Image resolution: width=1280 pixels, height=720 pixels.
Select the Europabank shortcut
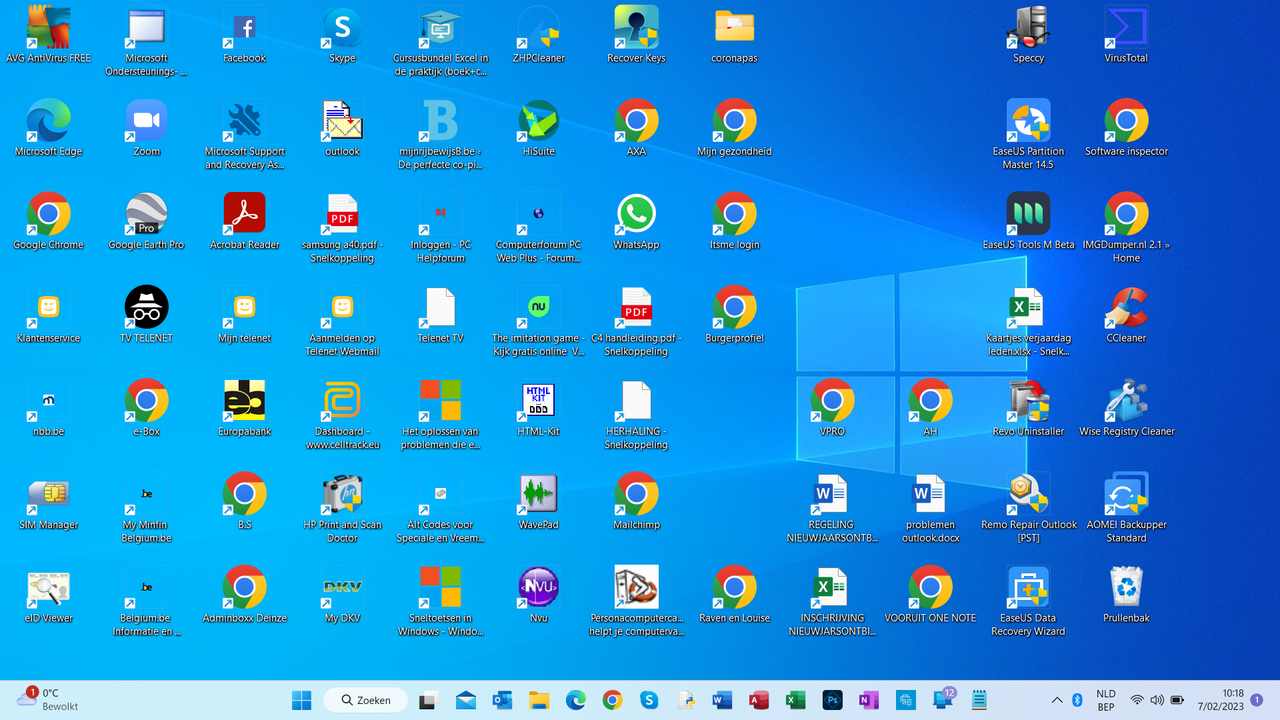244,408
